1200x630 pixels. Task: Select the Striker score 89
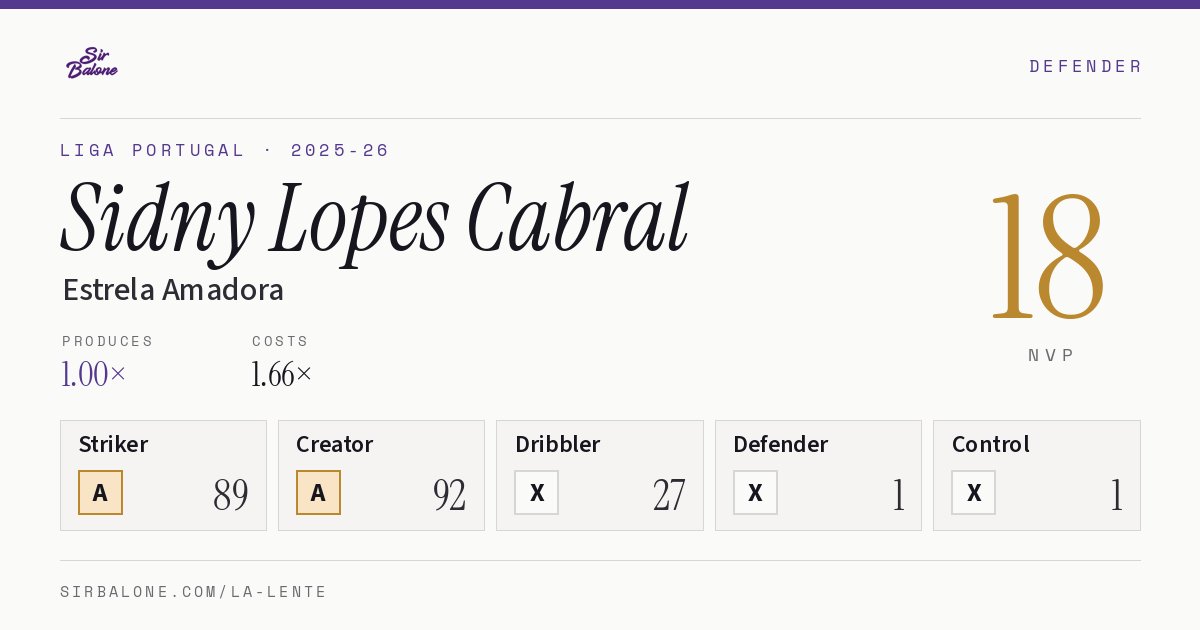231,495
